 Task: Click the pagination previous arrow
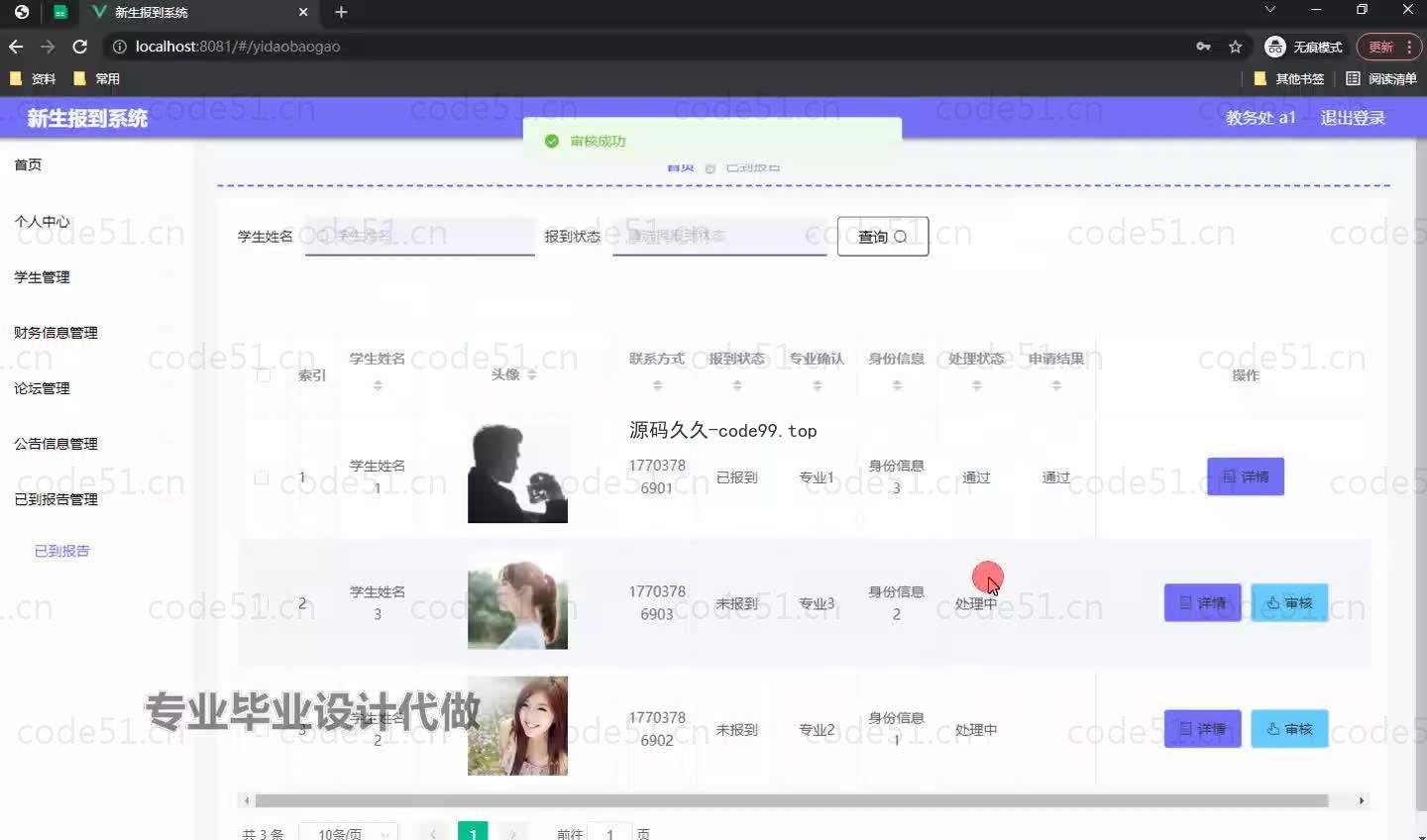click(433, 834)
